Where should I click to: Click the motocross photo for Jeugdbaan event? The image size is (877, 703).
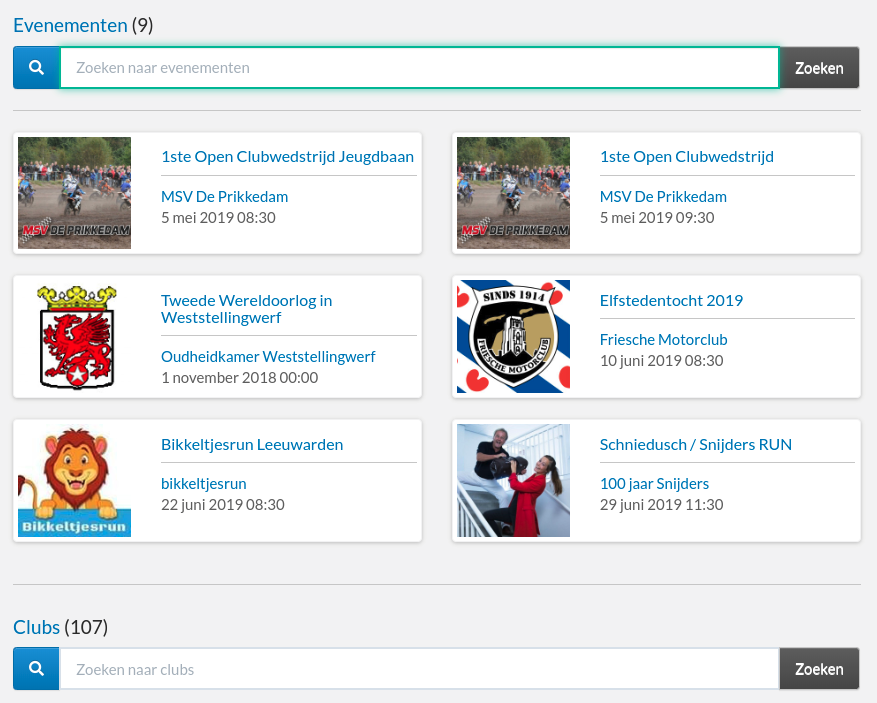pyautogui.click(x=75, y=193)
